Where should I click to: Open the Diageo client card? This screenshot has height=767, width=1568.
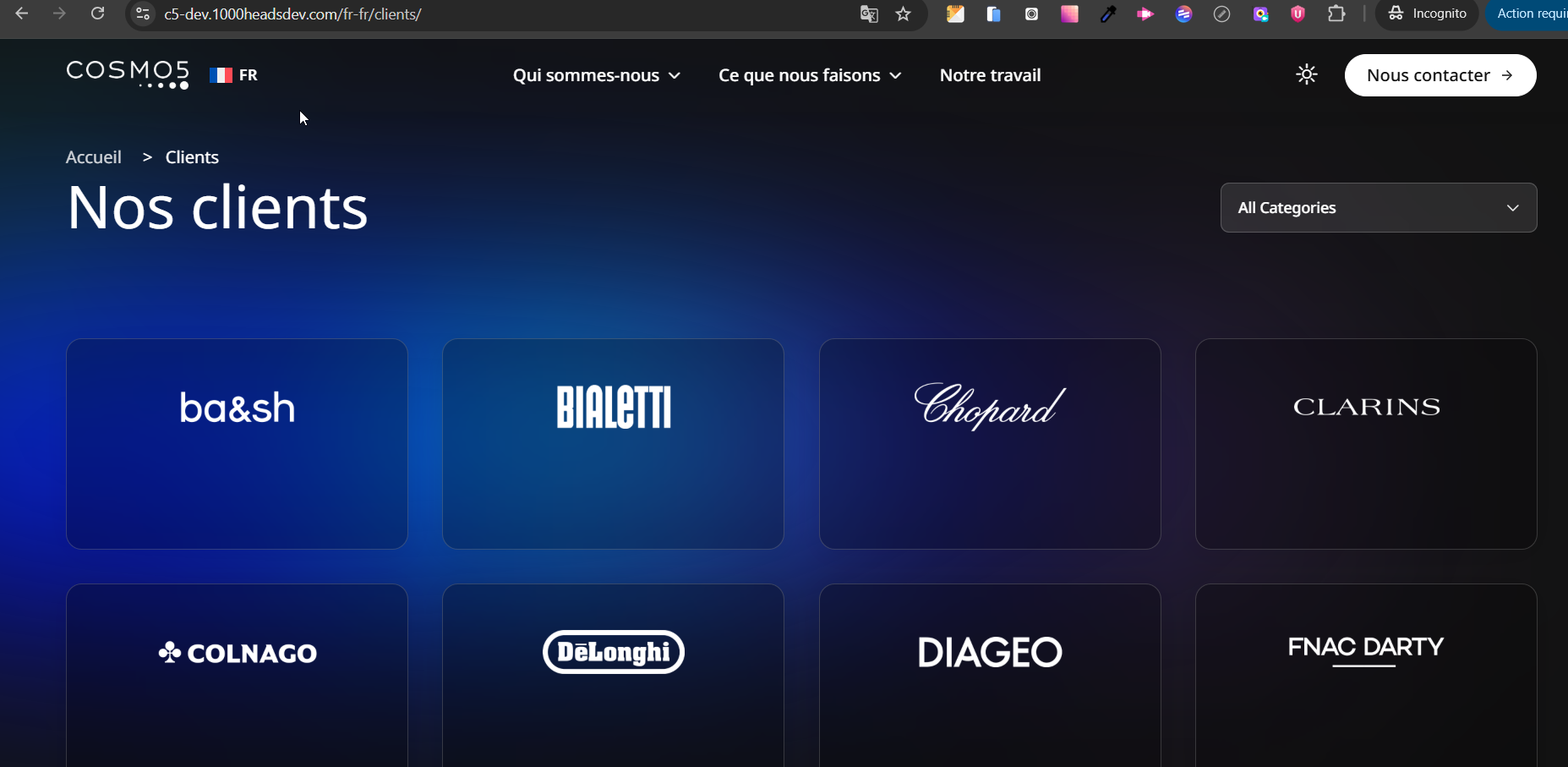(990, 676)
